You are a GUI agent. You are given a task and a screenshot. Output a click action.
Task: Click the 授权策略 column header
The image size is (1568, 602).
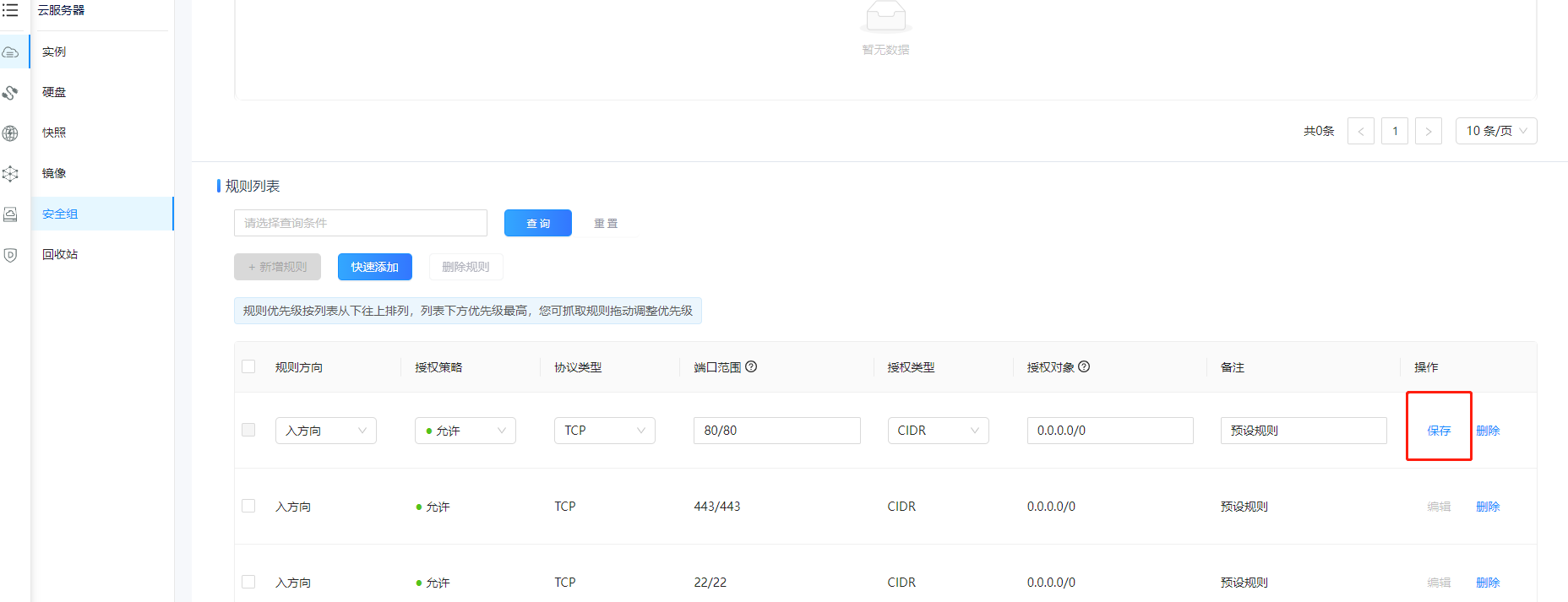point(438,367)
